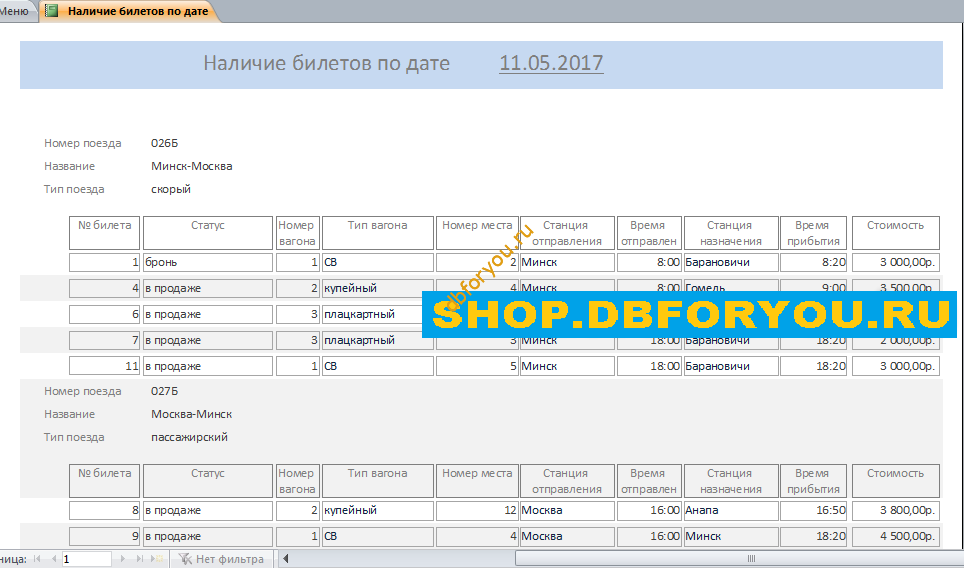The width and height of the screenshot is (964, 568).
Task: Click departure station 'Москва' in ticket 9 row
Action: coord(567,536)
